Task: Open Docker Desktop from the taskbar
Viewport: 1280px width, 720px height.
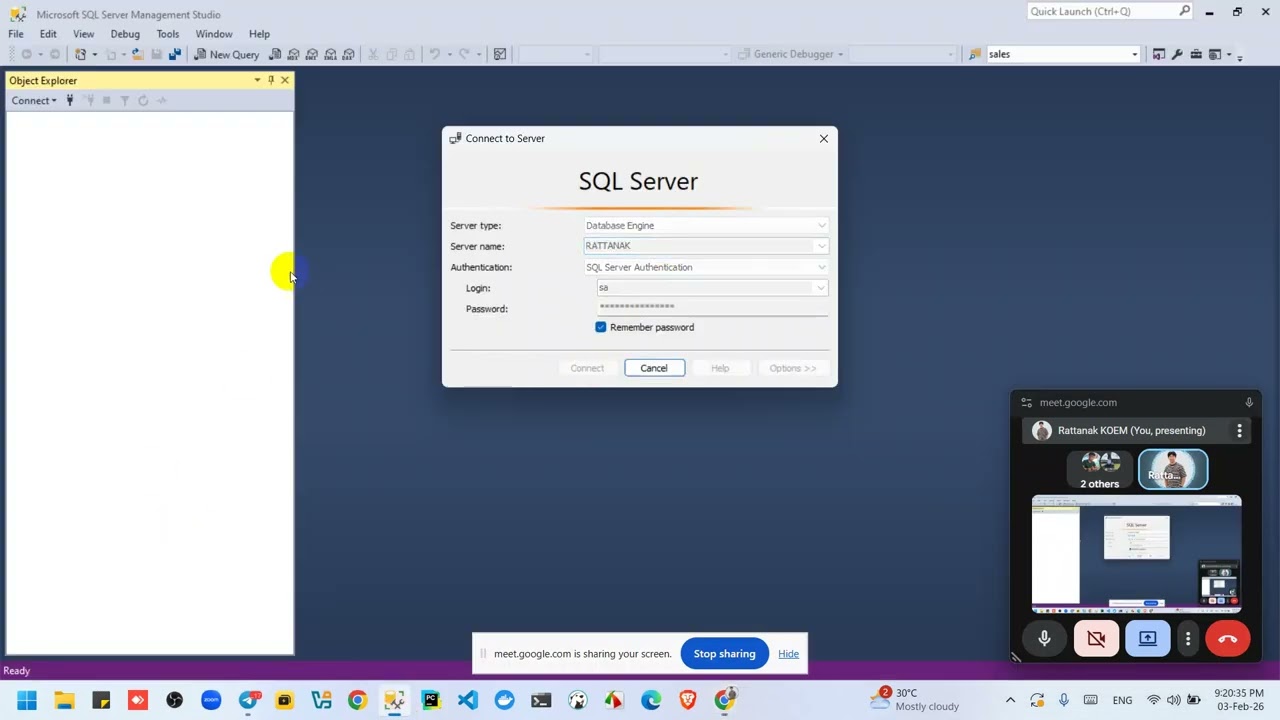Action: coord(504,700)
